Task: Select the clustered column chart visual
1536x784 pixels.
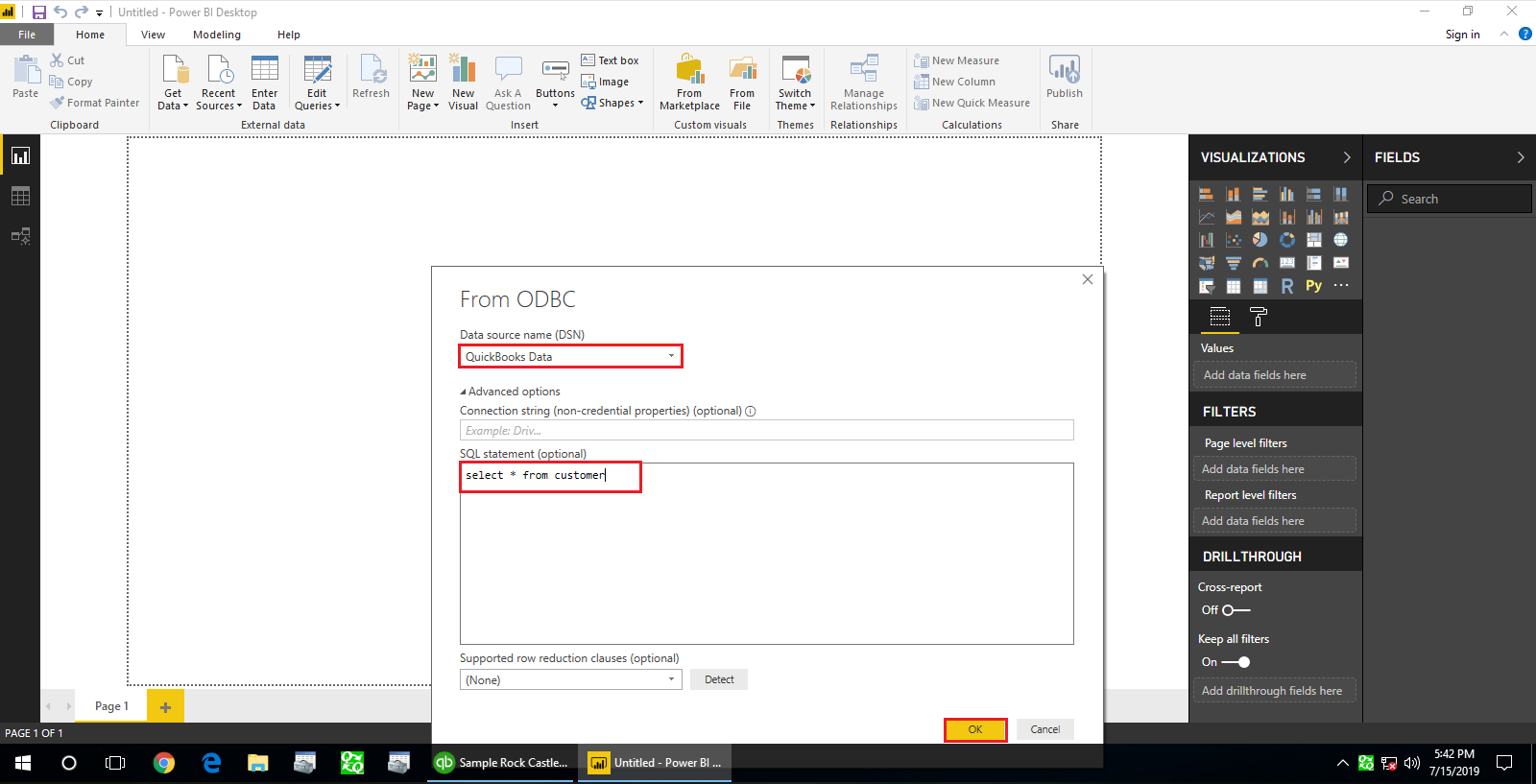Action: tap(1287, 194)
